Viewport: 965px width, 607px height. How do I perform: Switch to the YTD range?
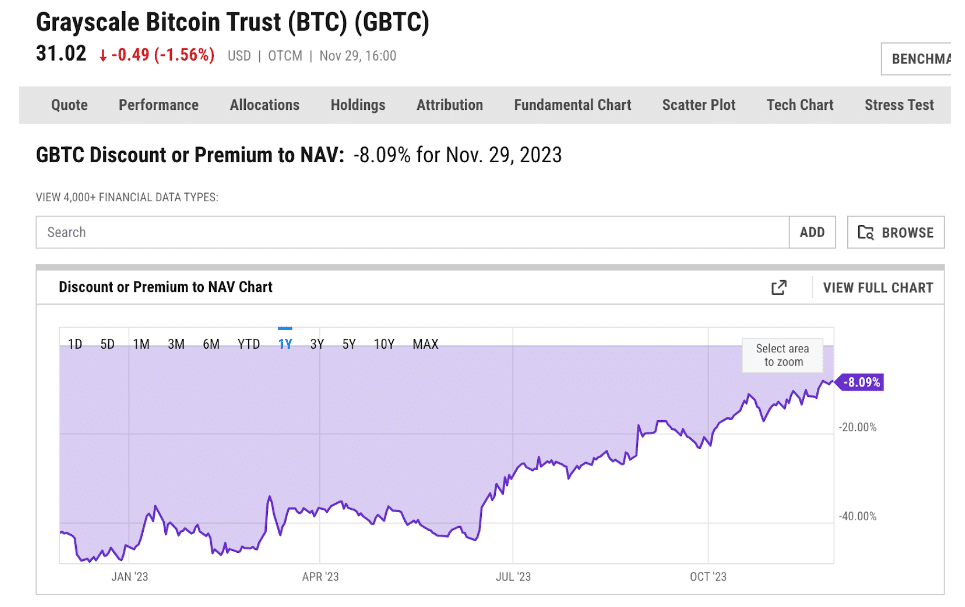pos(248,344)
